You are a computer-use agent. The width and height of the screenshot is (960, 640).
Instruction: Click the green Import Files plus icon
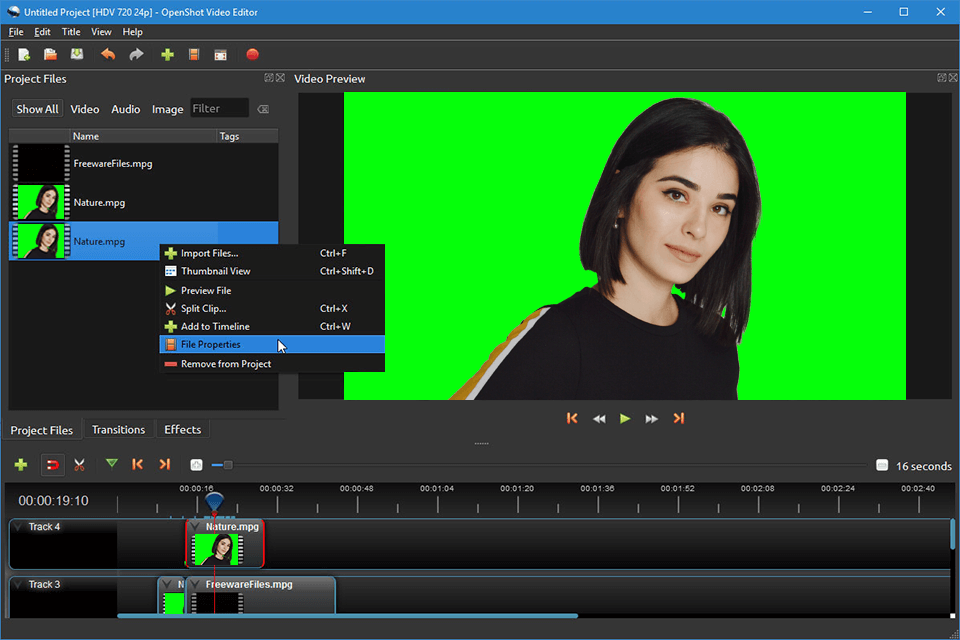pos(167,55)
